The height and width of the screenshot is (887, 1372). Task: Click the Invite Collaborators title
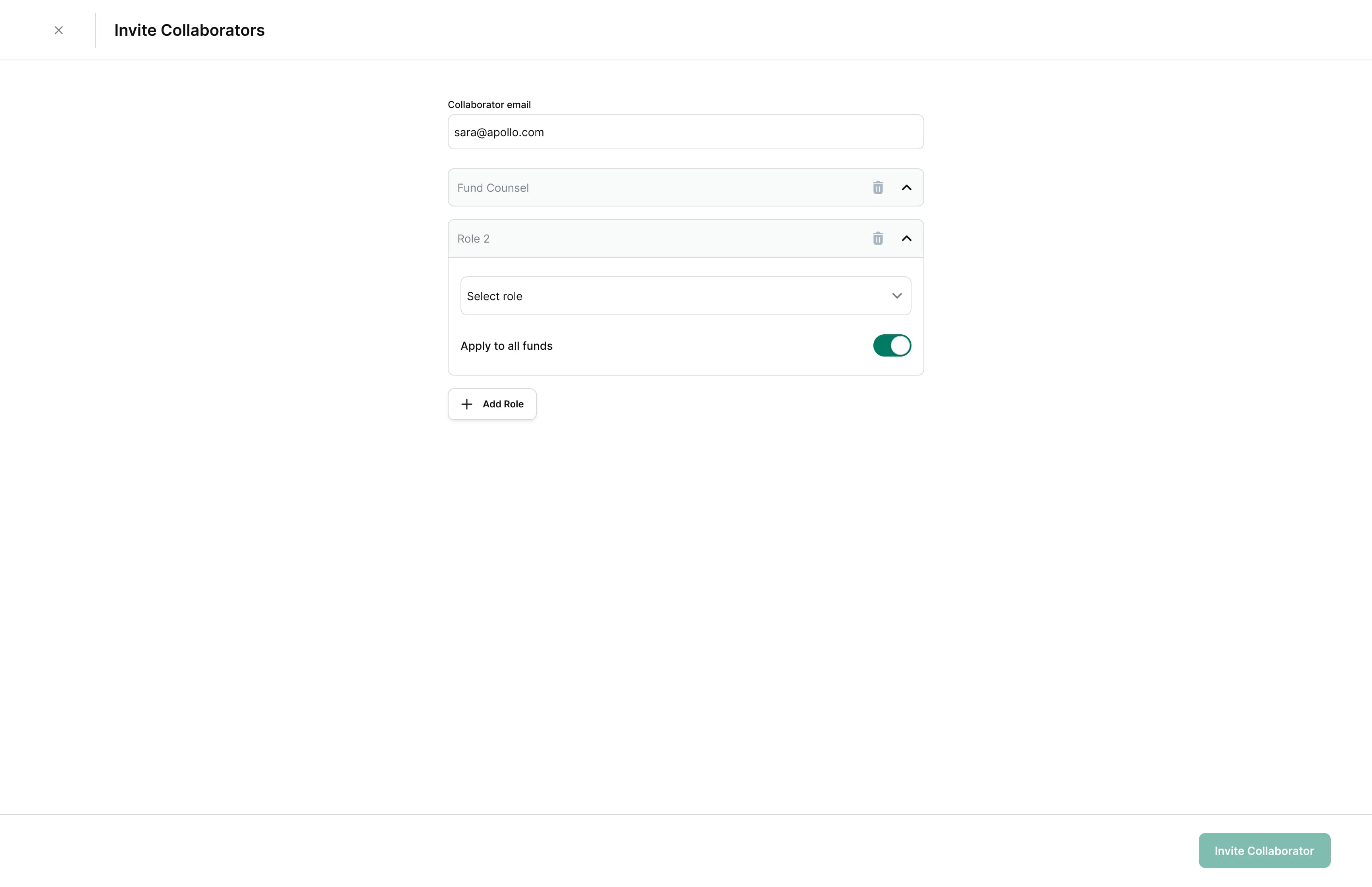189,30
